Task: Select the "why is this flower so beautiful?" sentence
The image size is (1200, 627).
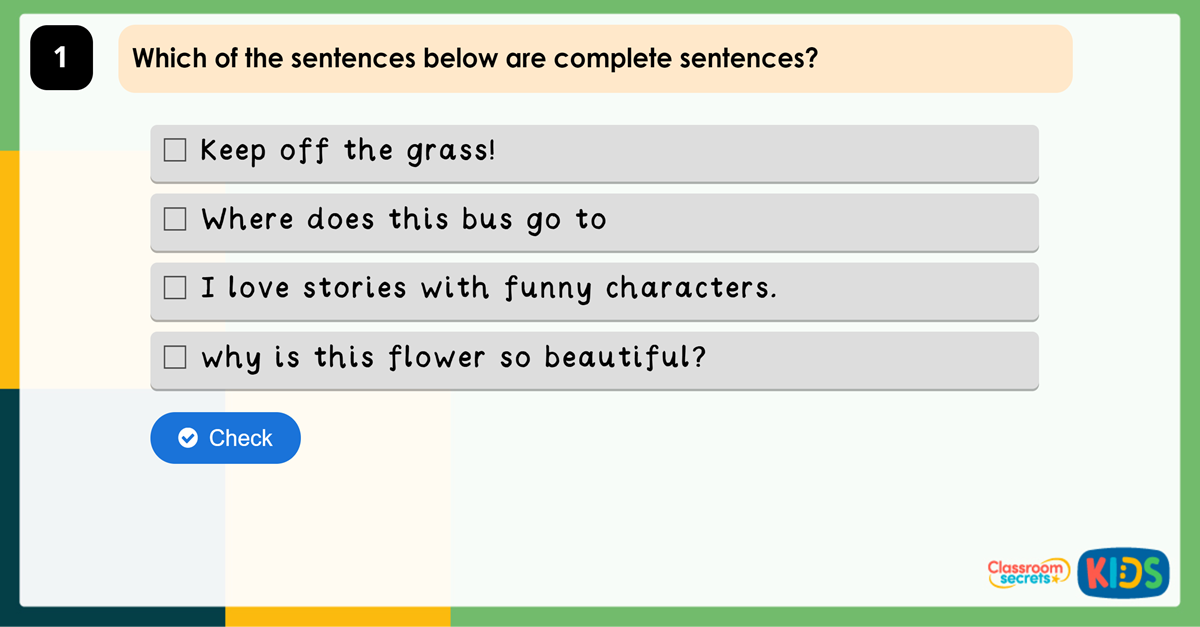Action: [x=454, y=357]
